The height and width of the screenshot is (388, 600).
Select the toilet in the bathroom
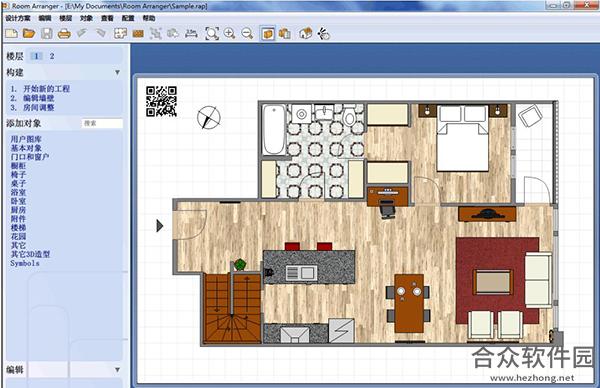tap(349, 117)
